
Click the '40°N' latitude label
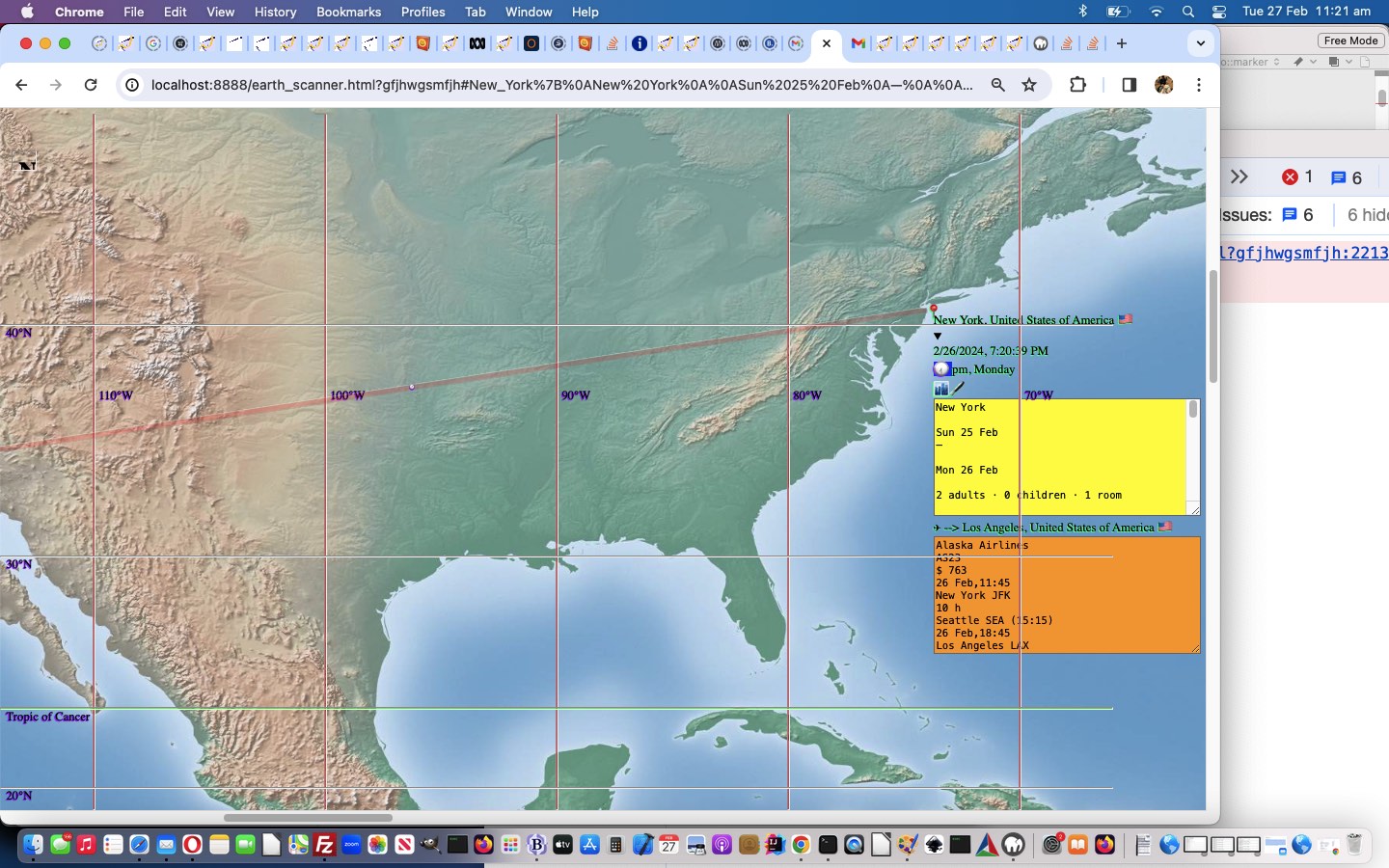coord(18,333)
